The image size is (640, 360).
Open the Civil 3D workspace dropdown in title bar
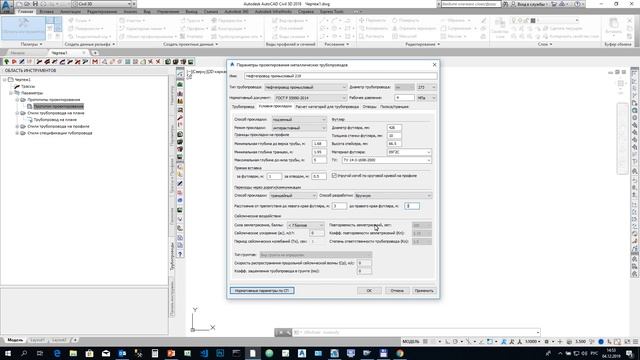click(x=102, y=4)
